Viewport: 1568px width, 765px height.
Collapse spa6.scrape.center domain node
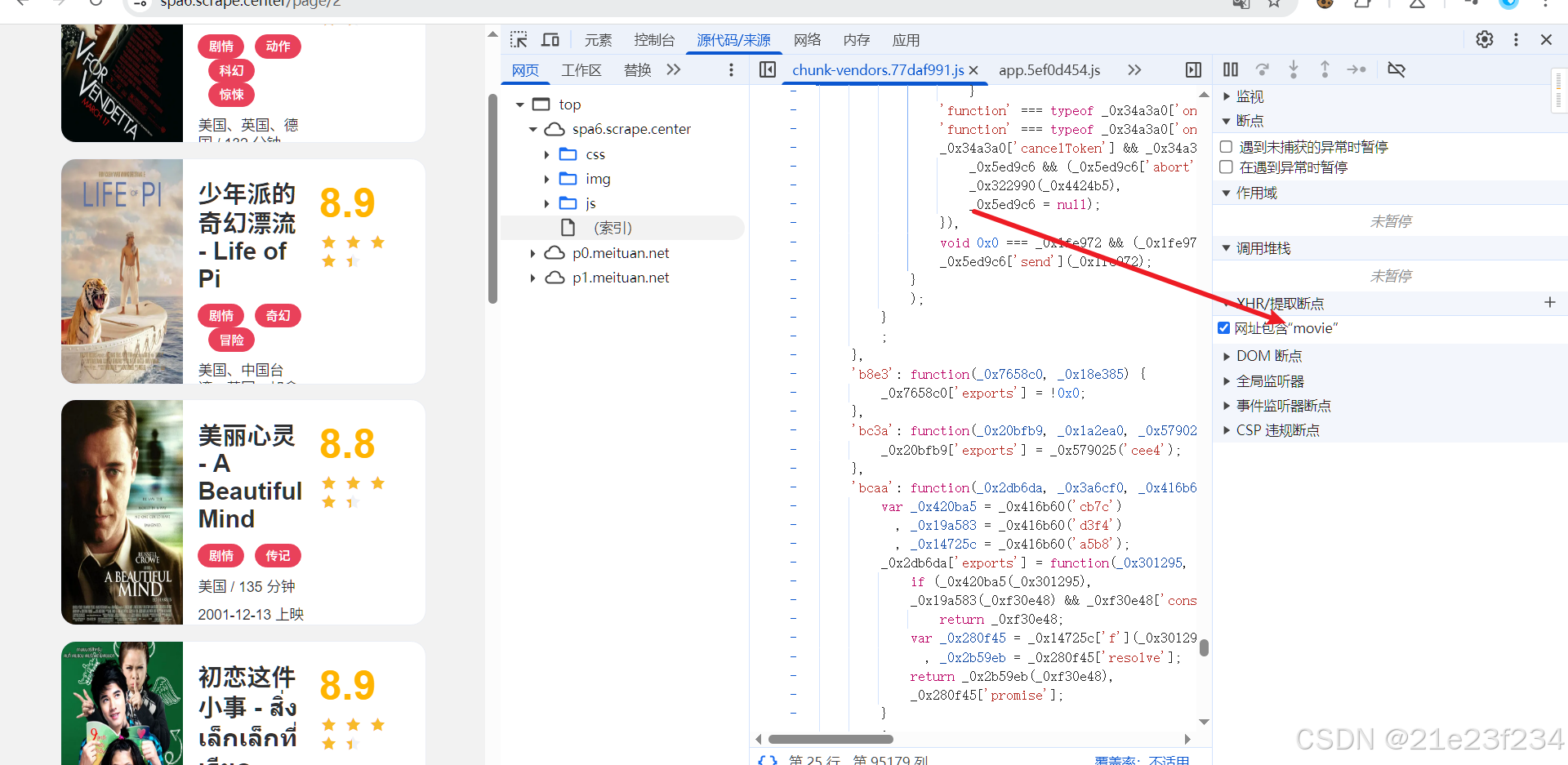(x=533, y=129)
